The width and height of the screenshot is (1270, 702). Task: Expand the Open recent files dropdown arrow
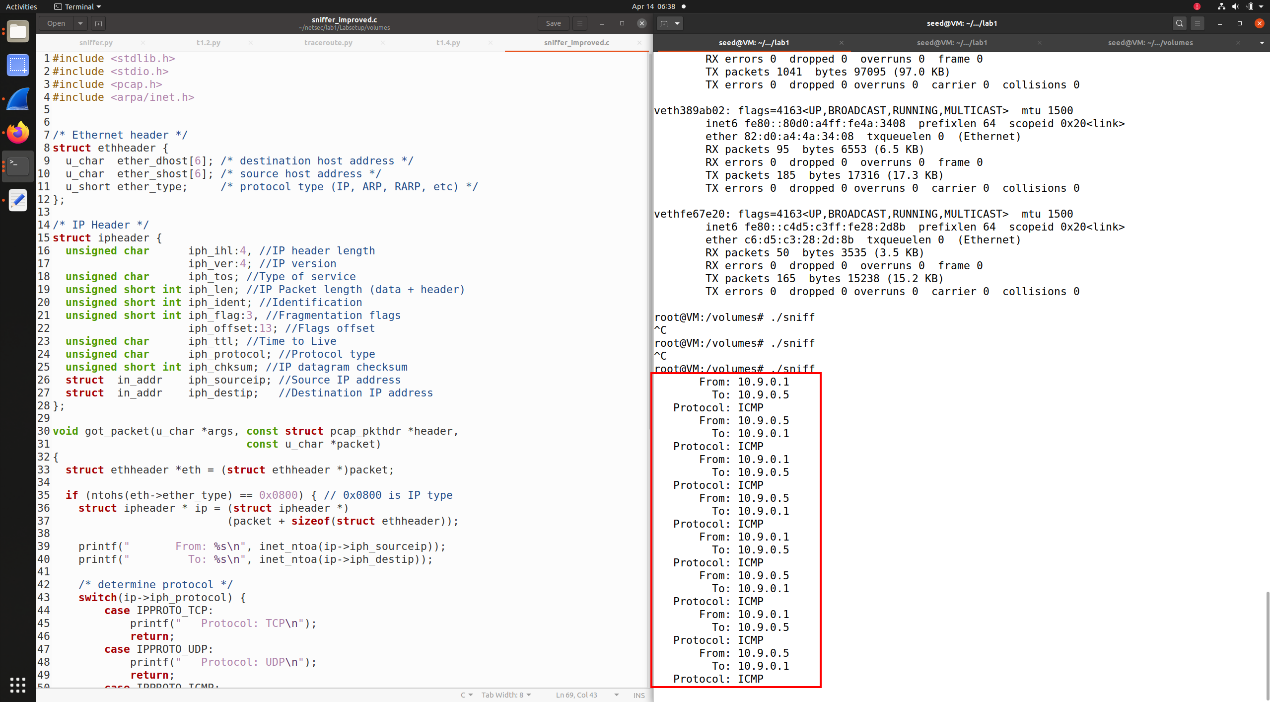click(x=79, y=23)
